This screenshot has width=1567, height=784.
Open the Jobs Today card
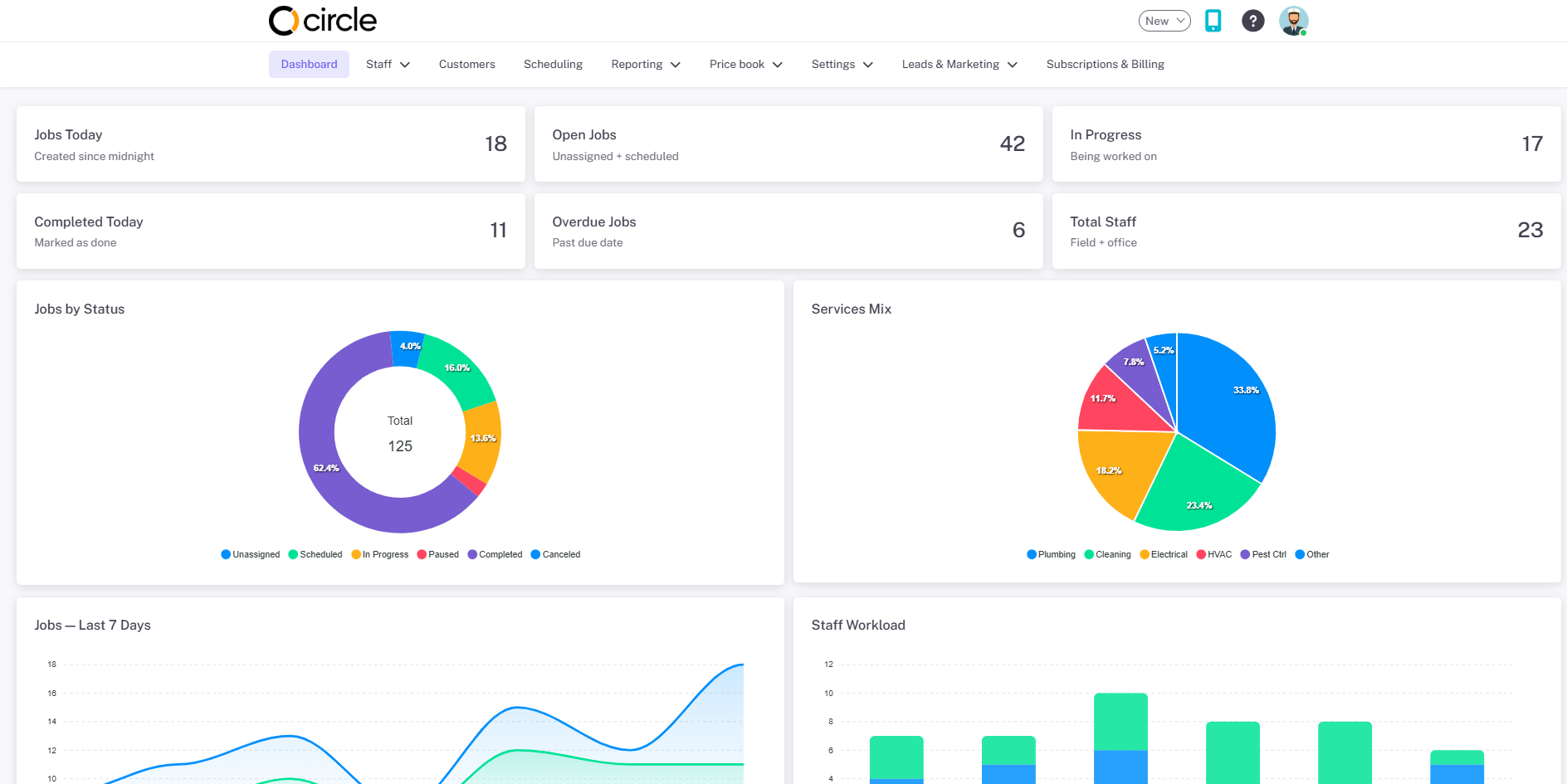[x=271, y=144]
